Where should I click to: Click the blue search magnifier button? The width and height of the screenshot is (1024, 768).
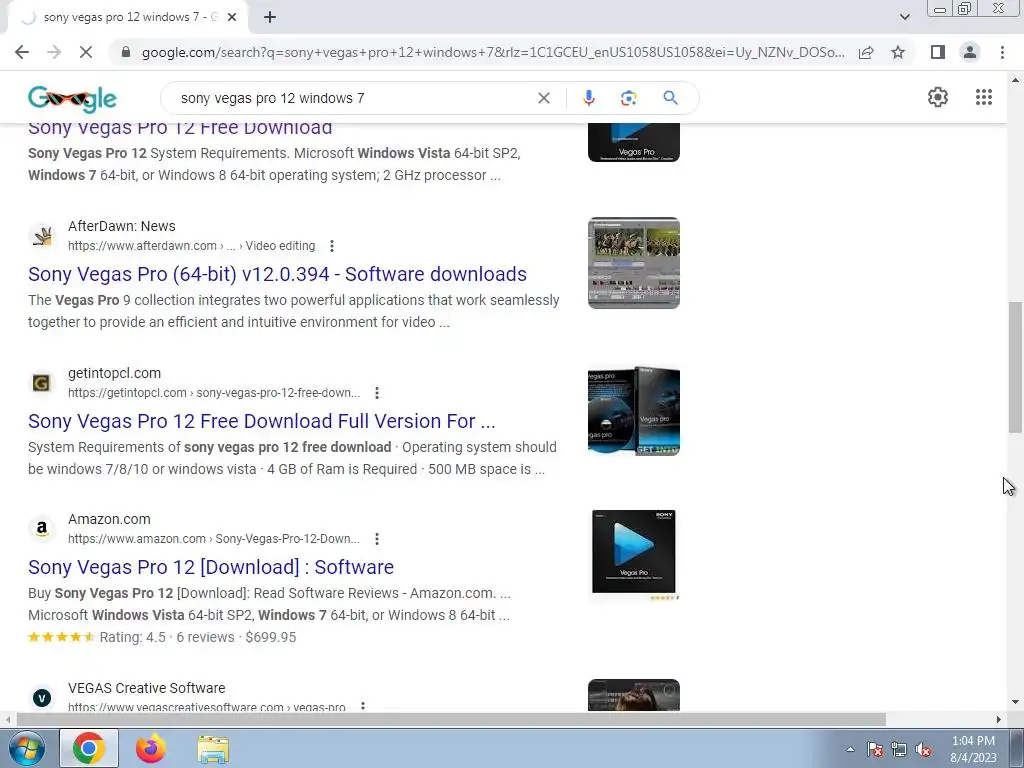point(670,98)
